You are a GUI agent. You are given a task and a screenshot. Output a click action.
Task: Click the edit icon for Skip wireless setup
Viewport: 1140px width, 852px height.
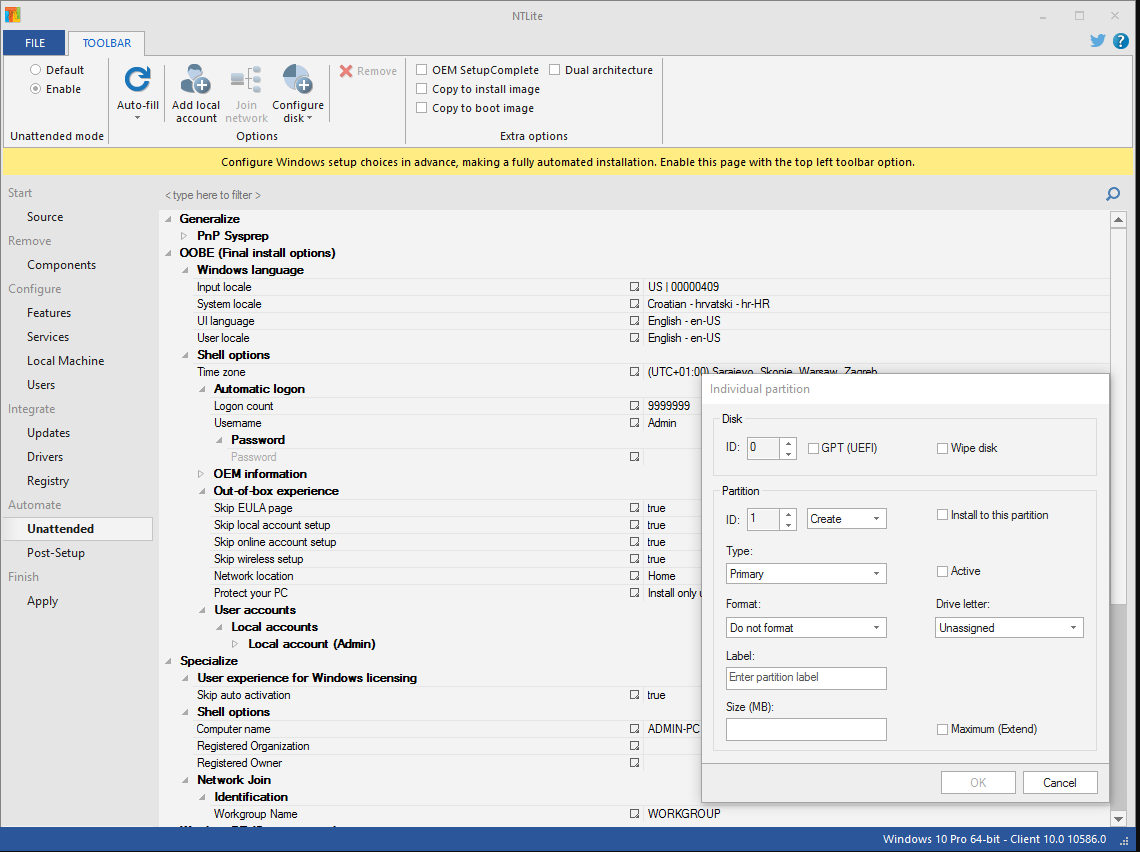click(635, 559)
